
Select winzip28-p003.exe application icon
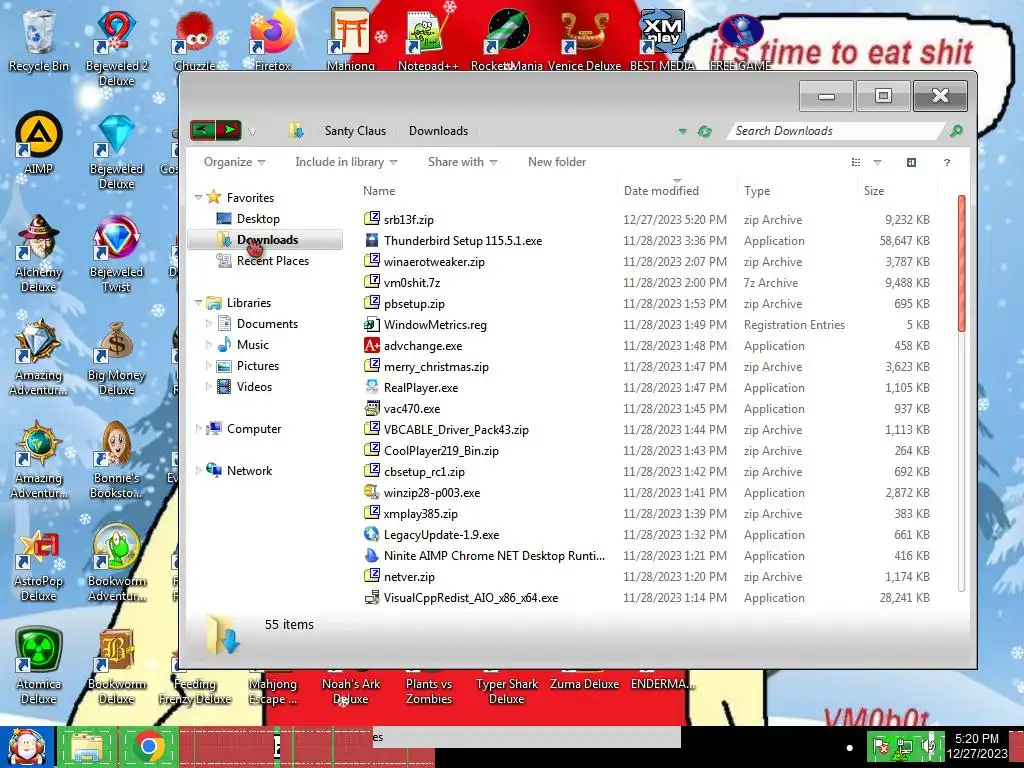pyautogui.click(x=372, y=492)
